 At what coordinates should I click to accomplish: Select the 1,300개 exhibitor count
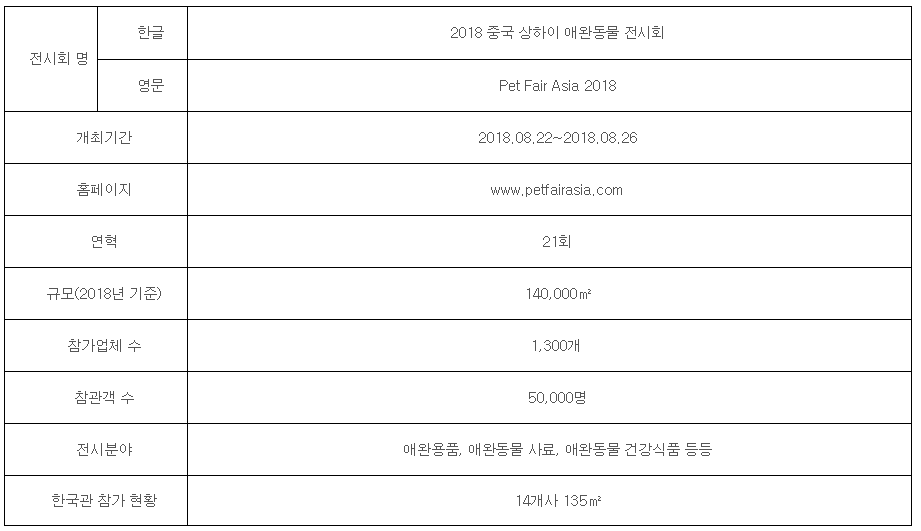tap(556, 345)
